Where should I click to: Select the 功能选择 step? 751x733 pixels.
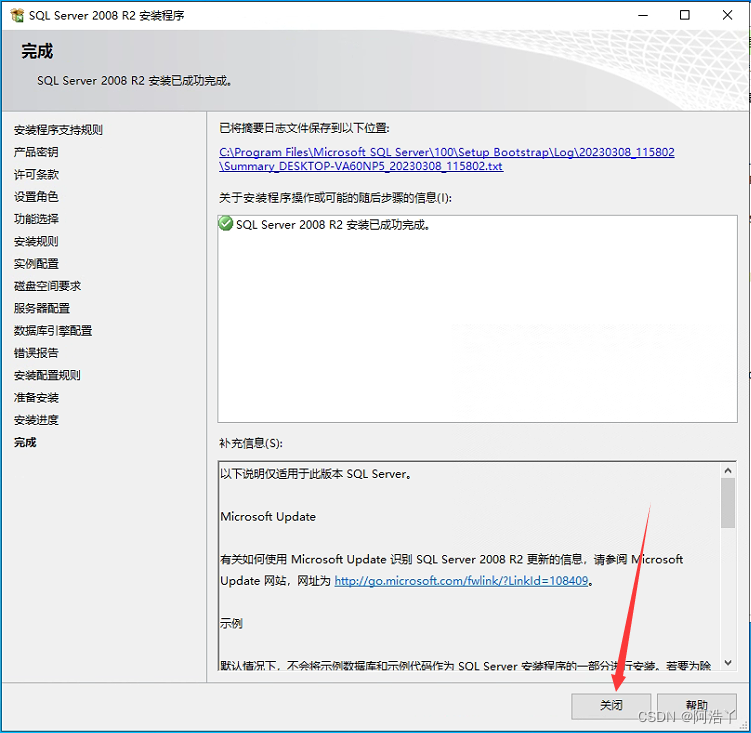[x=36, y=219]
